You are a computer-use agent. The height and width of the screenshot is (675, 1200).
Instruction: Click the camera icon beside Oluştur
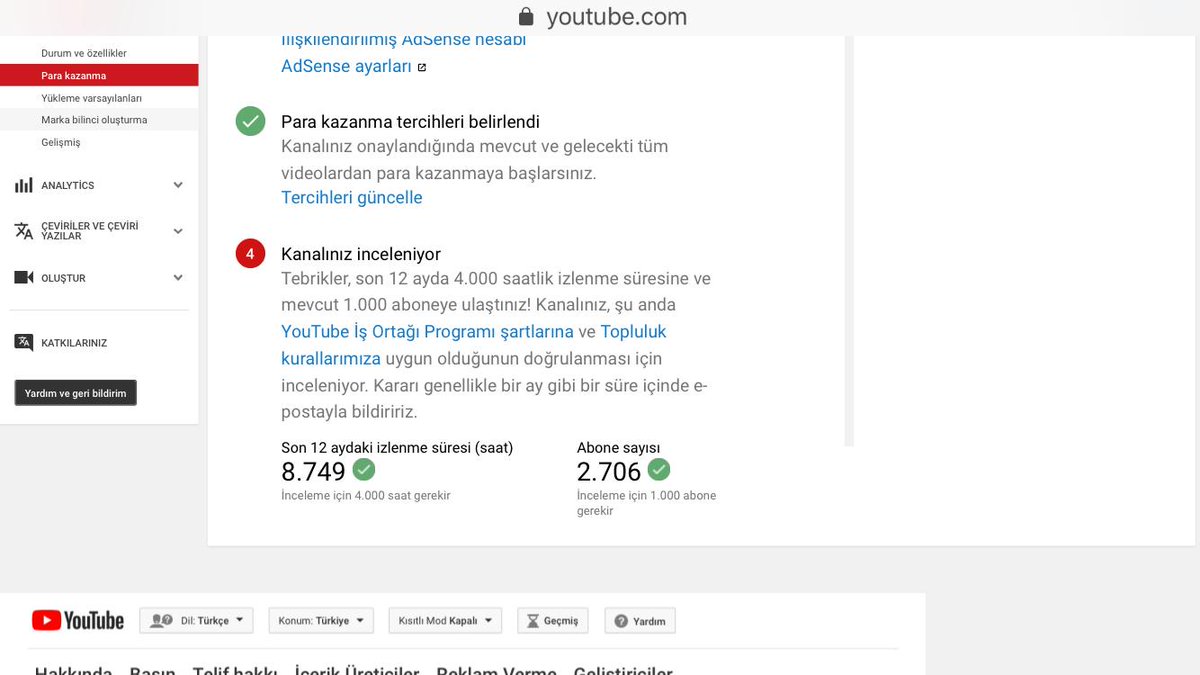pos(23,278)
